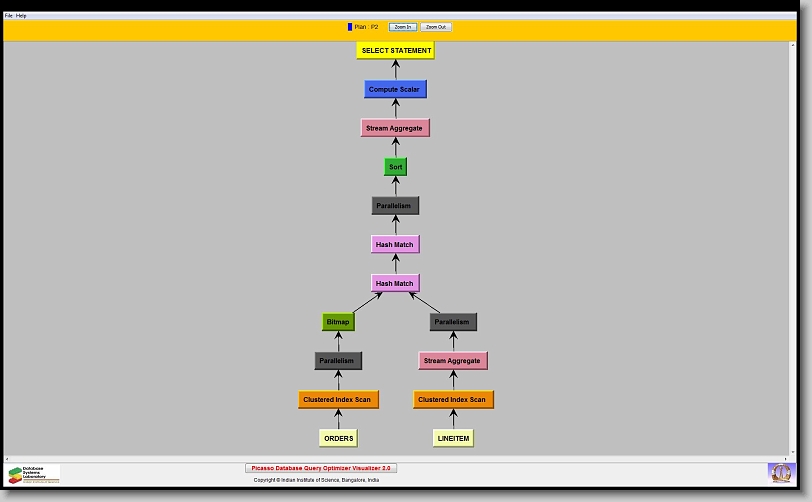Select the lower Hash Match node
The width and height of the screenshot is (812, 502).
(395, 283)
